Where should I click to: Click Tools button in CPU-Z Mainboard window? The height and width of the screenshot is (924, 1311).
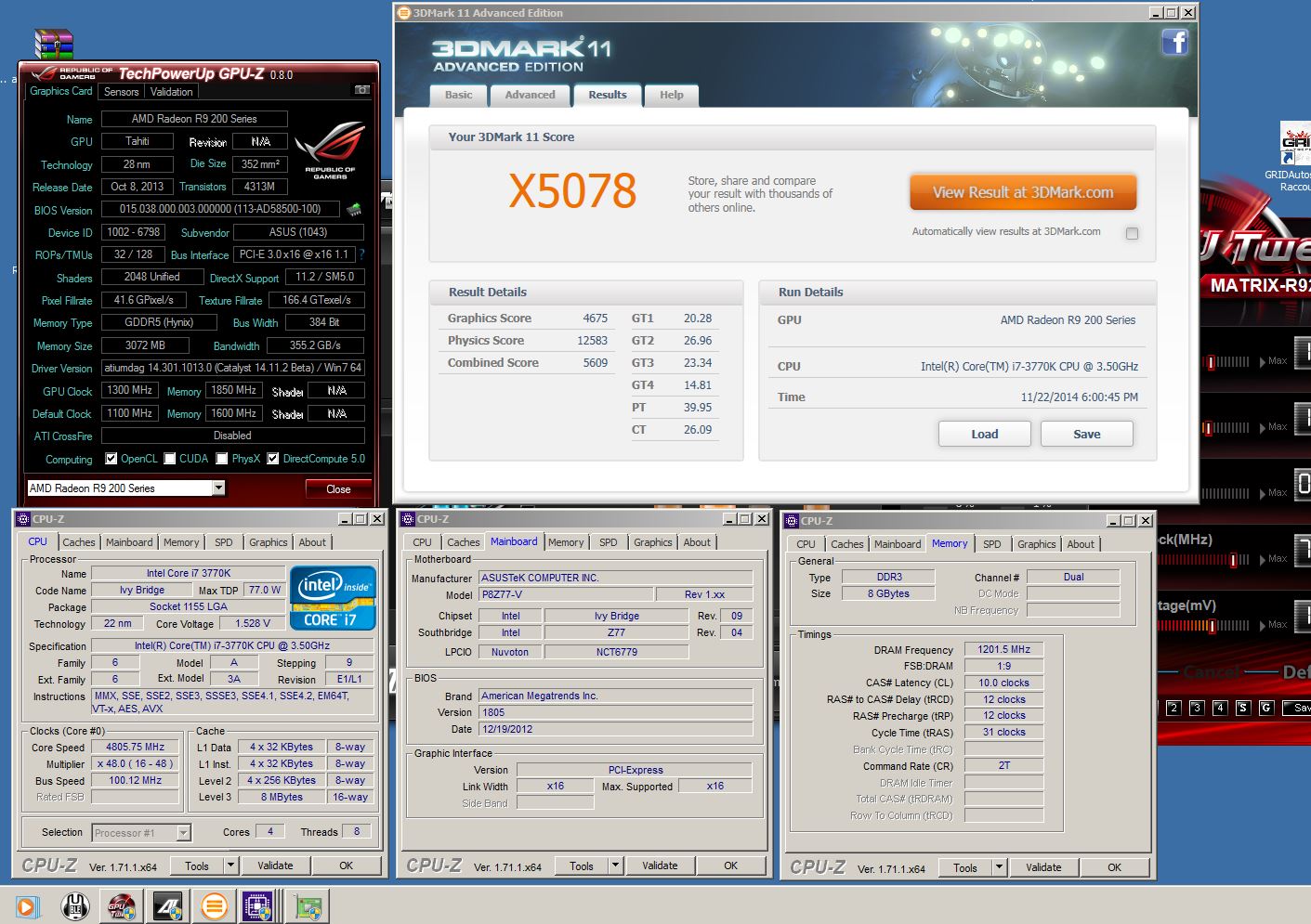(x=582, y=865)
